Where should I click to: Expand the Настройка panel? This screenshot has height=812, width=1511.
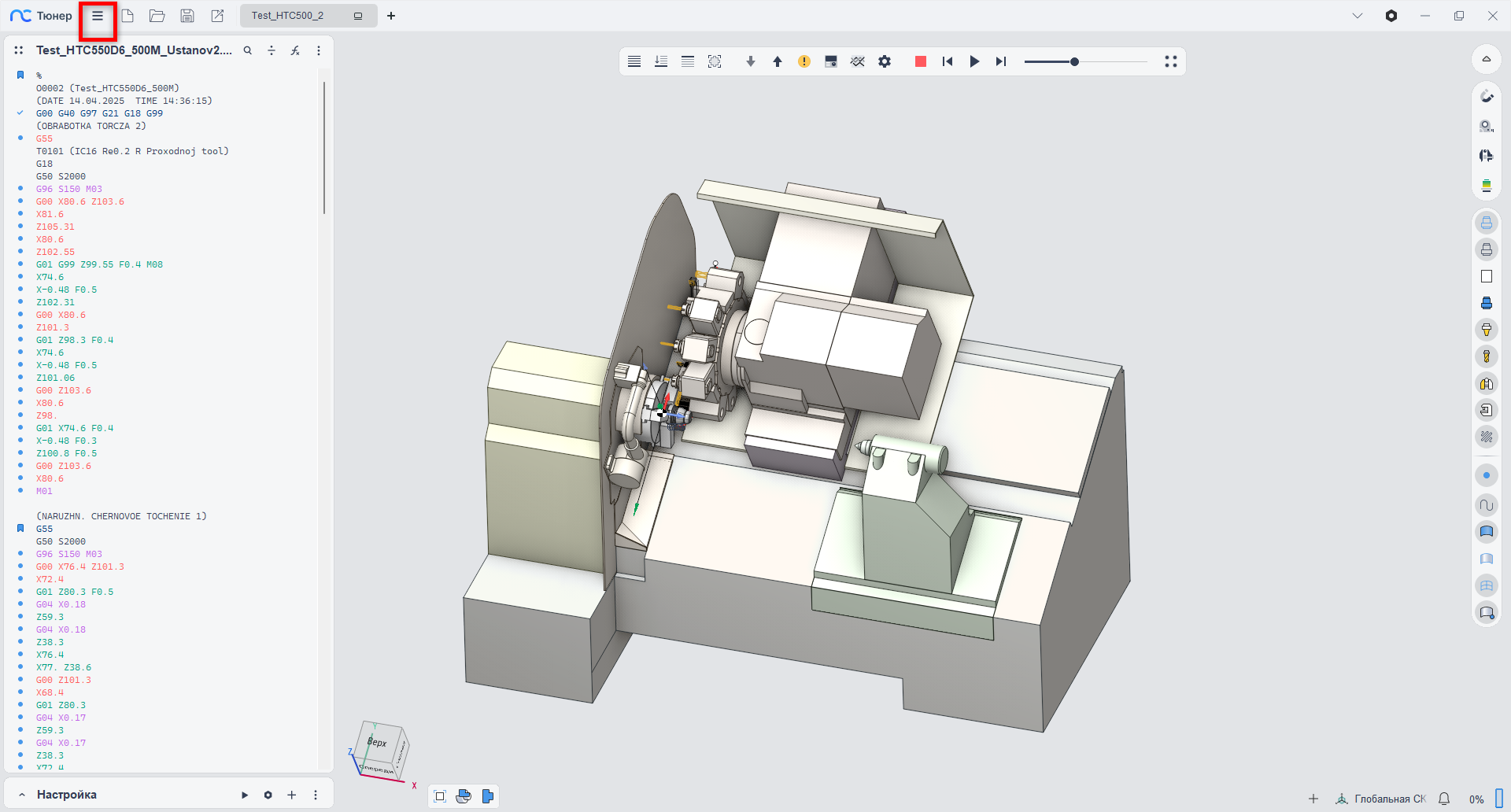click(x=22, y=795)
